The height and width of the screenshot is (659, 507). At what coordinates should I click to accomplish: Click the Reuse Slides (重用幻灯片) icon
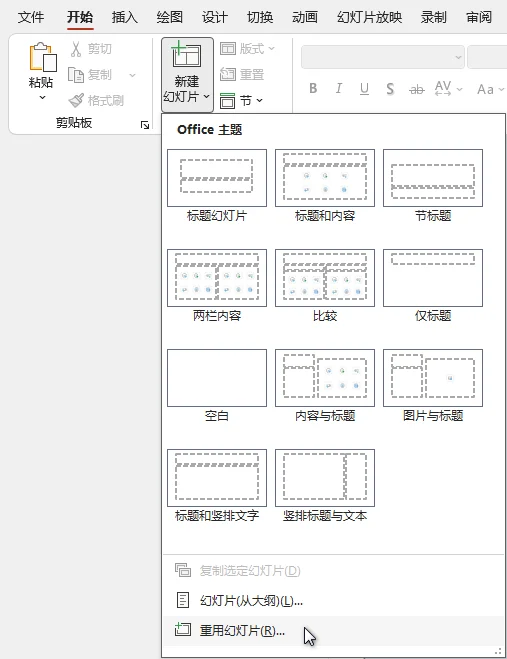[183, 629]
